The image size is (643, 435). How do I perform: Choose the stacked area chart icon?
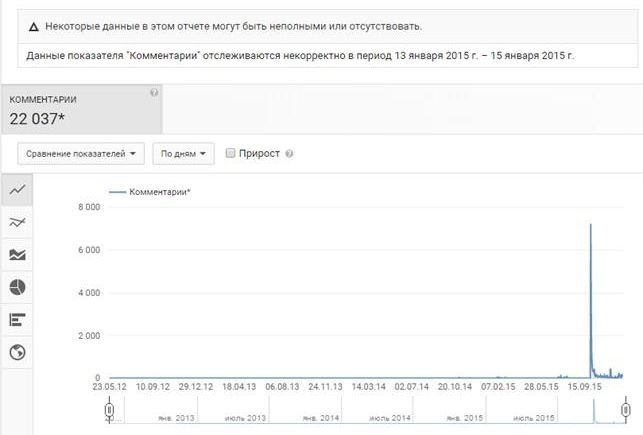(17, 255)
